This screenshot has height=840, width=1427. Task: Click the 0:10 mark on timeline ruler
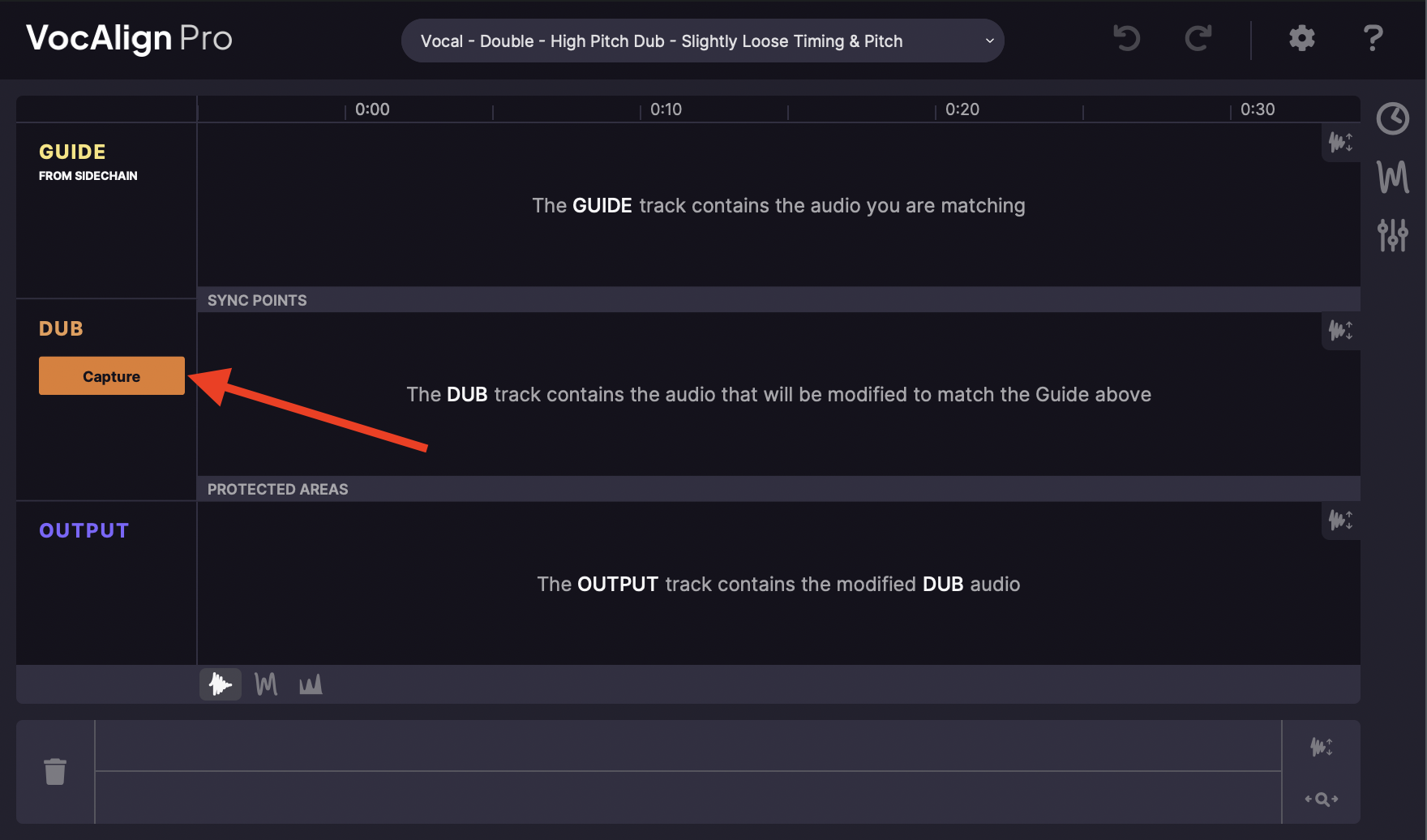(x=665, y=109)
